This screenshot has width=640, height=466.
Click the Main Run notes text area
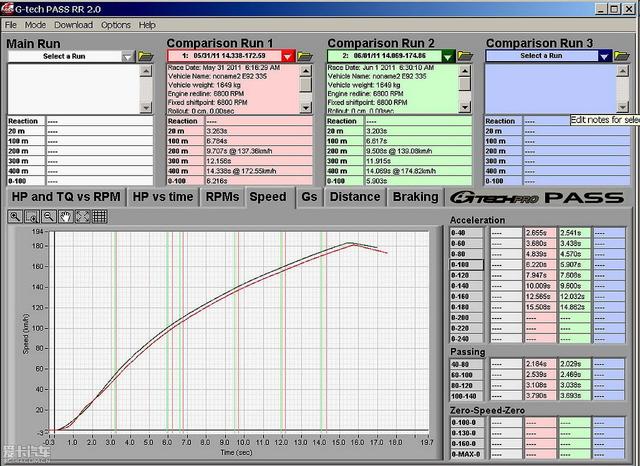[74, 89]
